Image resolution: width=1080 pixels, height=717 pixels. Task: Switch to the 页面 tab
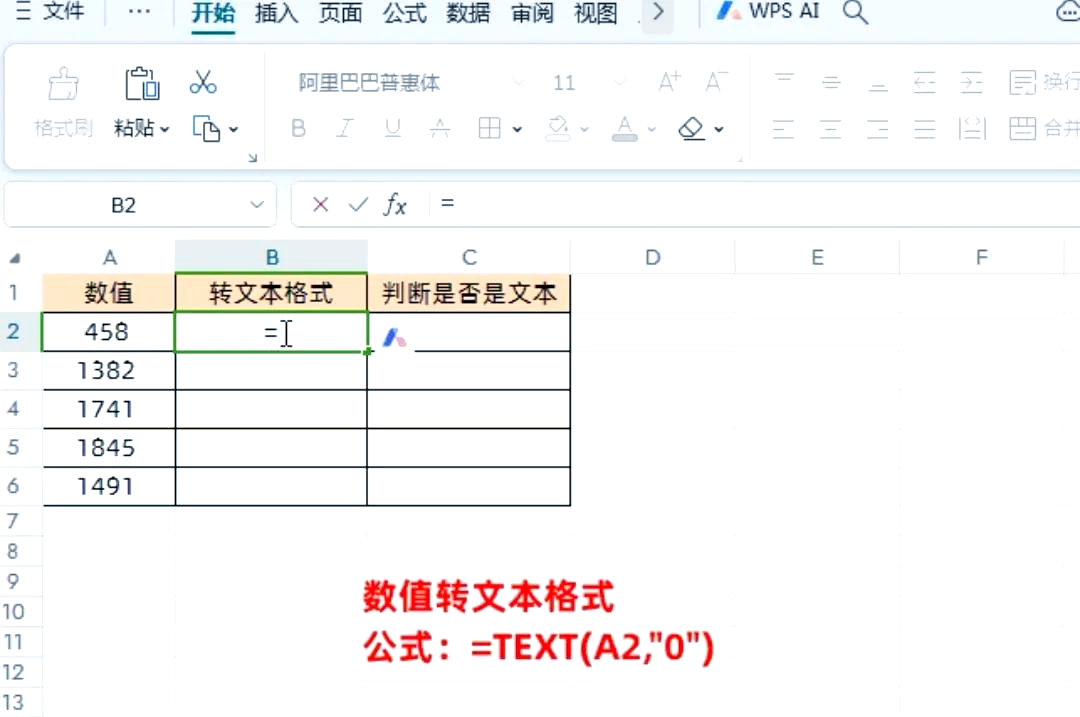click(x=340, y=12)
